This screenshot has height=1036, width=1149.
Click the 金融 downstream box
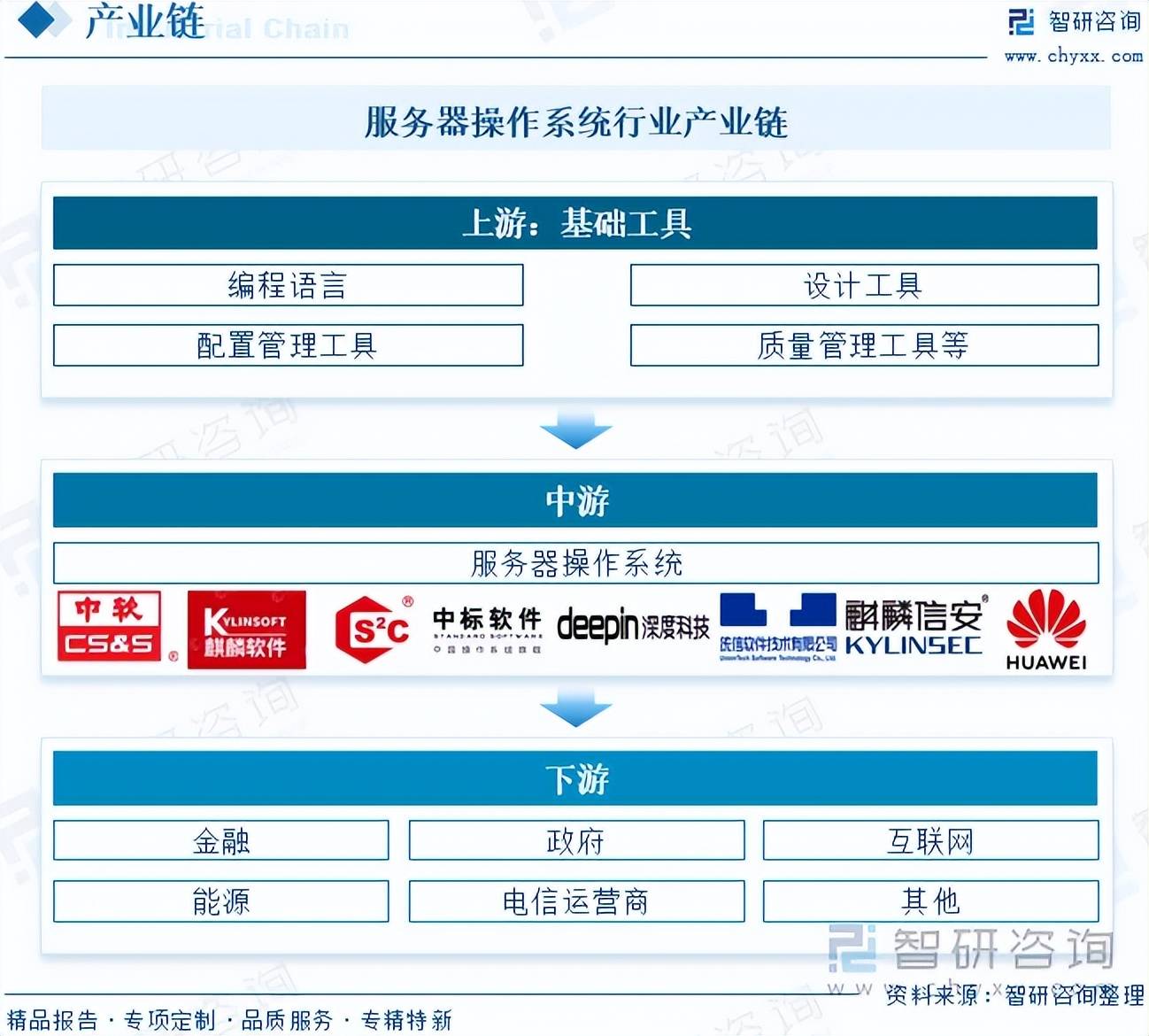tap(220, 840)
